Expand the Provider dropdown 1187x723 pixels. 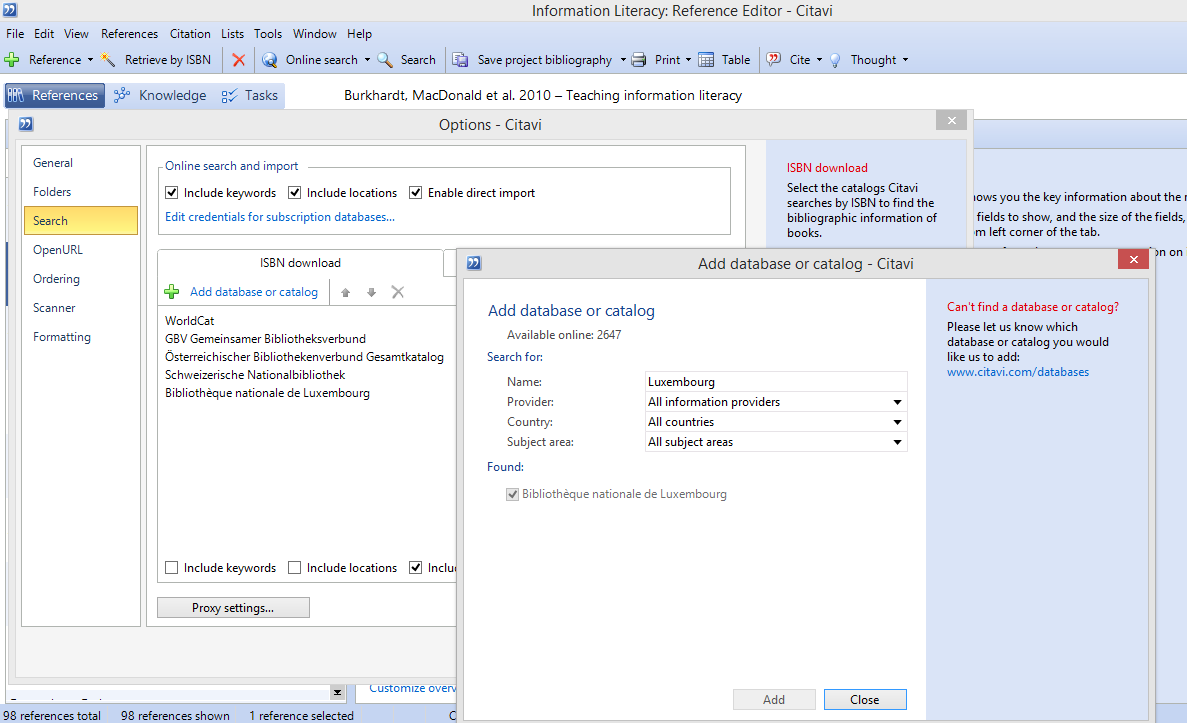(897, 402)
